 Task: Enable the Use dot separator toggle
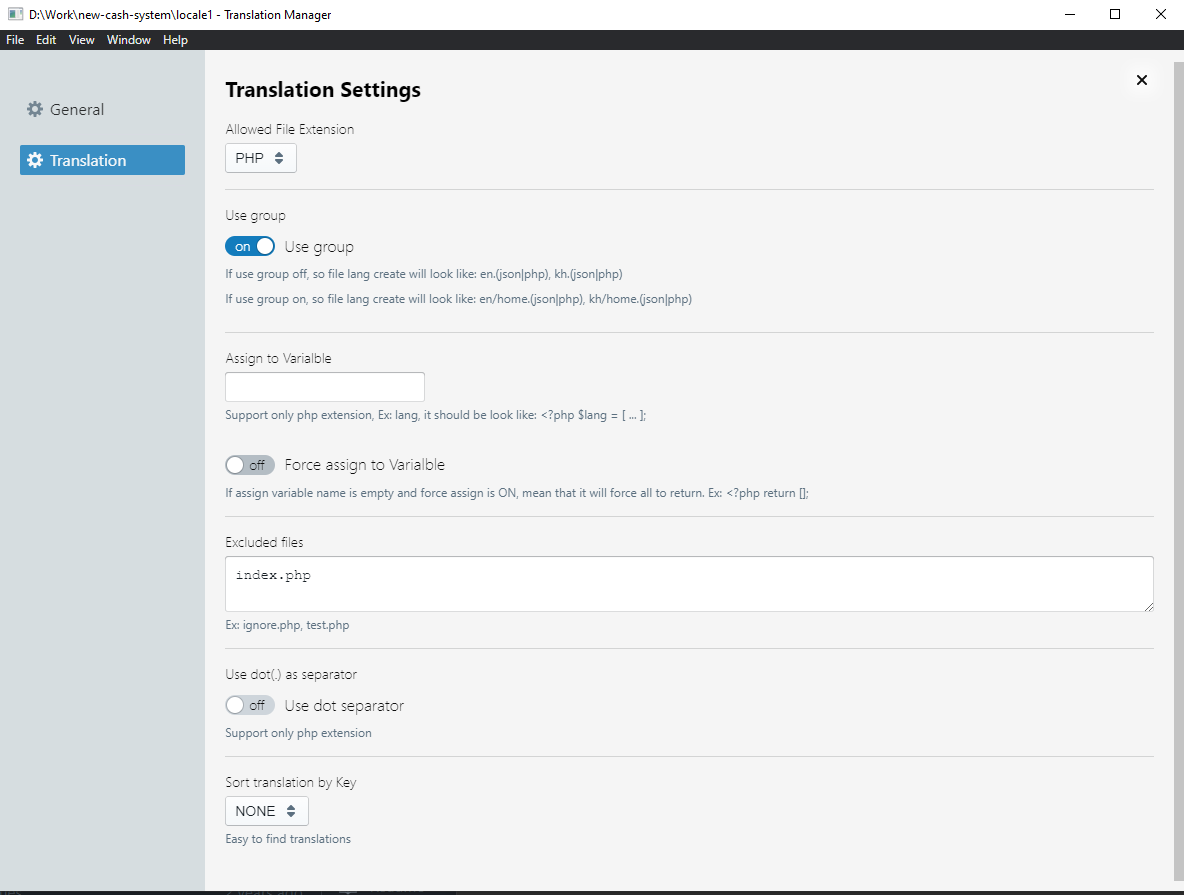click(x=250, y=706)
